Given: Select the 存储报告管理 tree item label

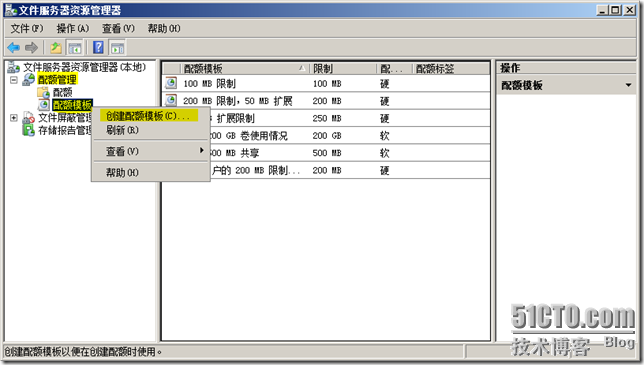Looking at the screenshot, I should tap(65, 130).
